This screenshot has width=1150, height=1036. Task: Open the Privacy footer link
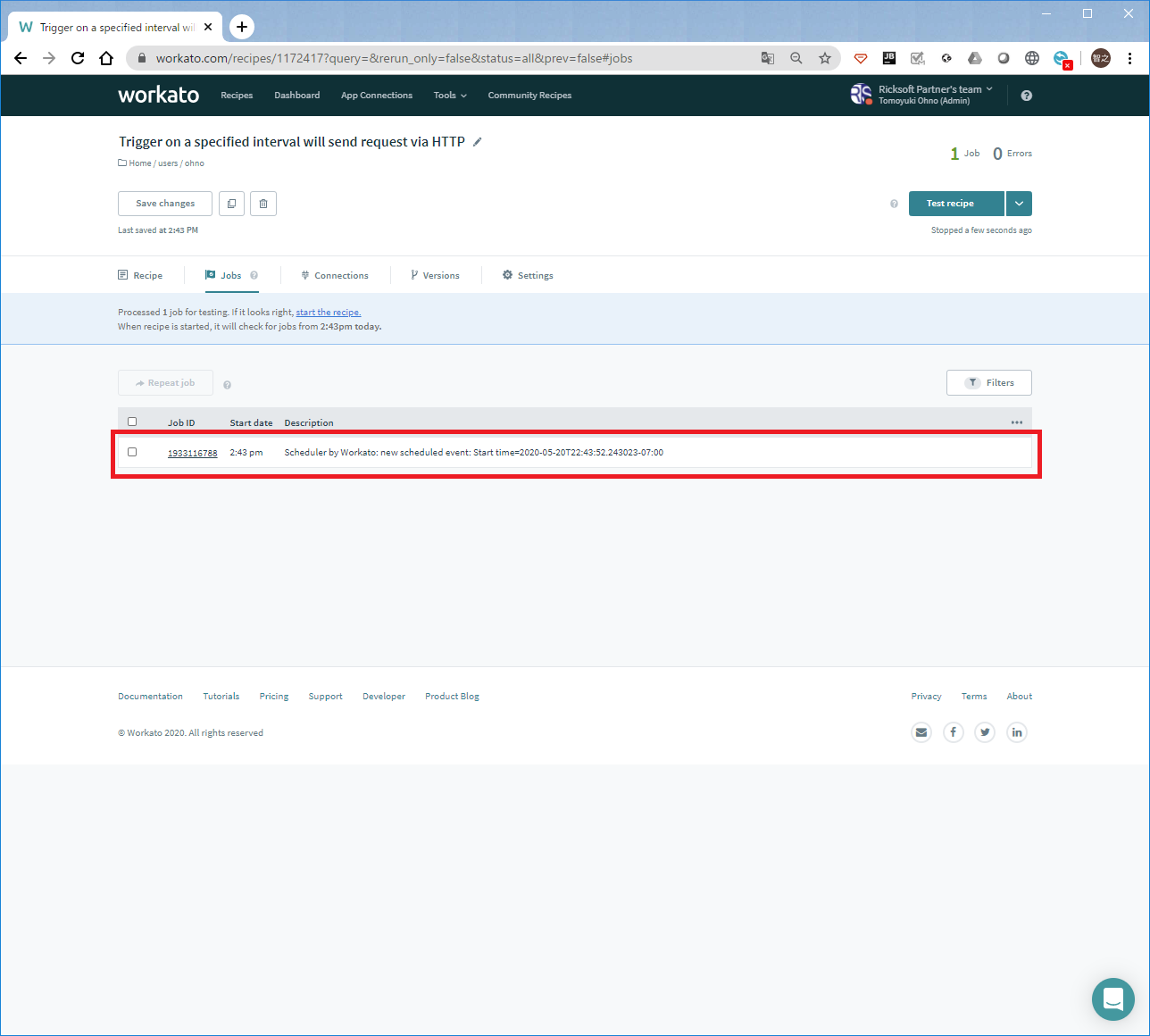[926, 697]
